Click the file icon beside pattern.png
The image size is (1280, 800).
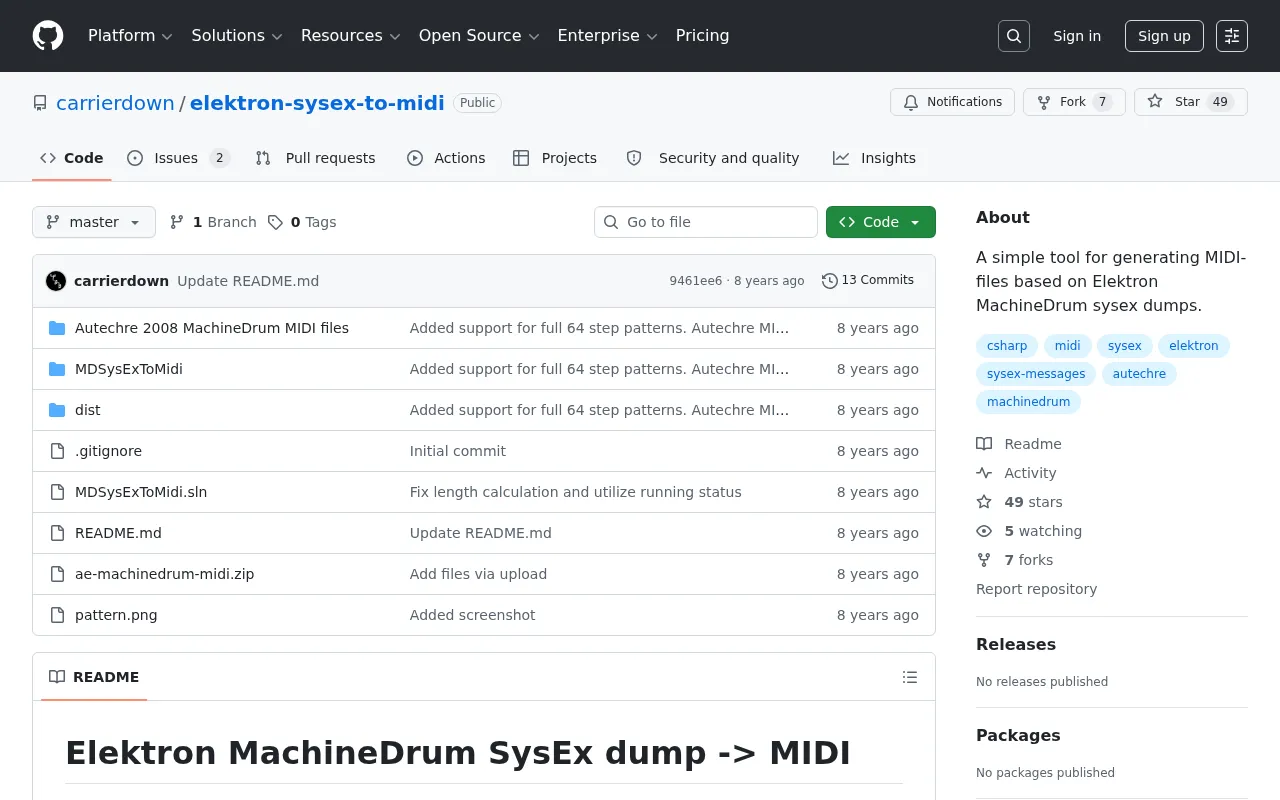pyautogui.click(x=57, y=615)
